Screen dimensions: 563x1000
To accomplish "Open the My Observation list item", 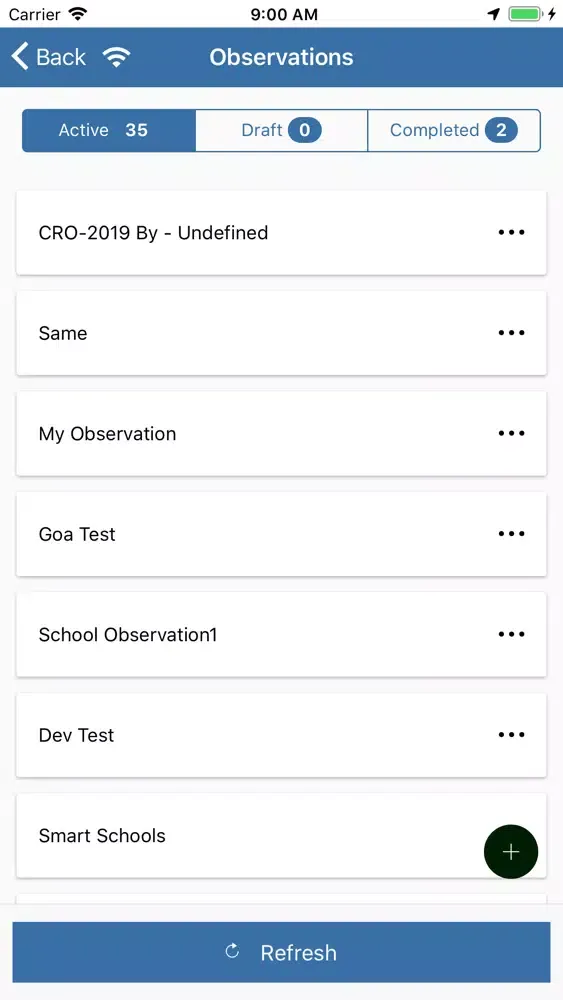I will pos(281,433).
